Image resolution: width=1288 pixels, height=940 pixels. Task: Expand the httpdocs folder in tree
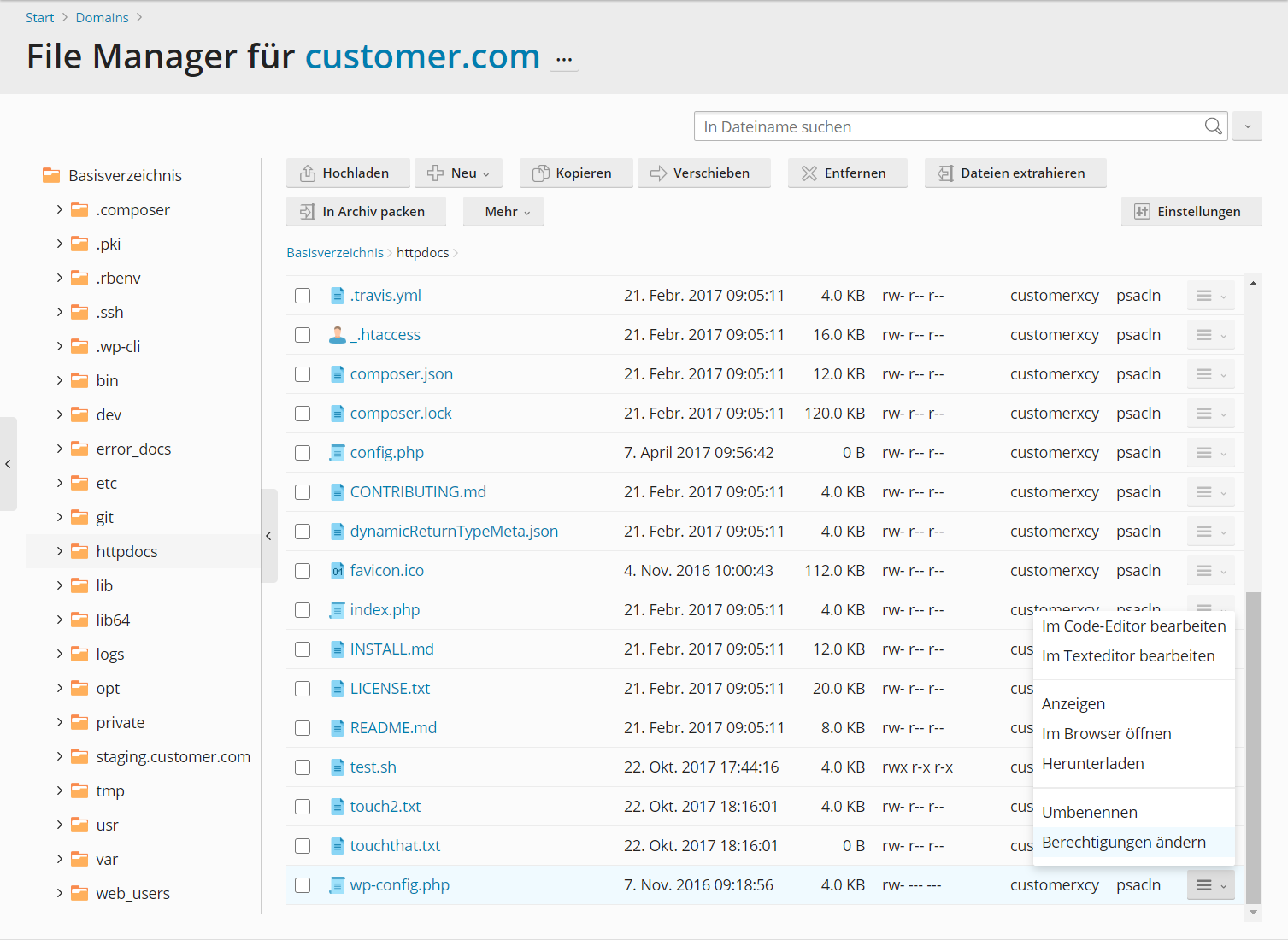[59, 551]
